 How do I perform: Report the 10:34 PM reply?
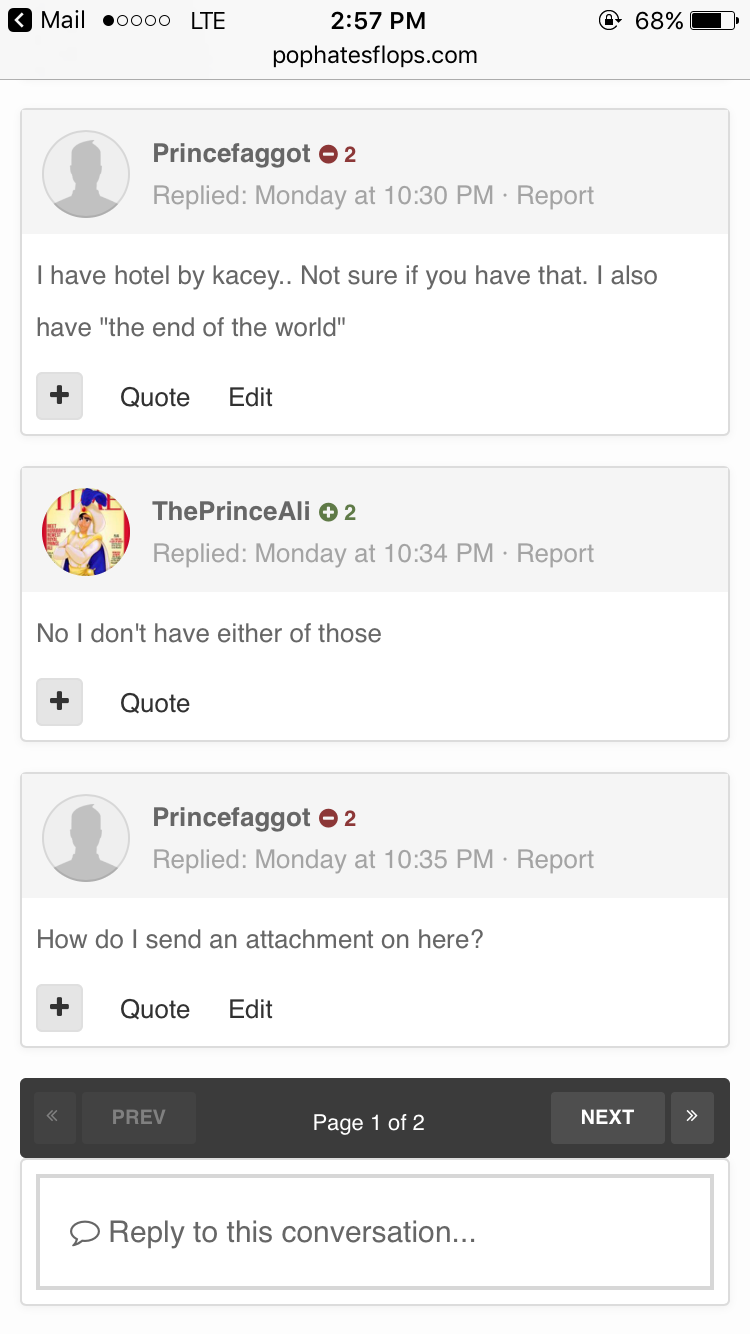[555, 553]
